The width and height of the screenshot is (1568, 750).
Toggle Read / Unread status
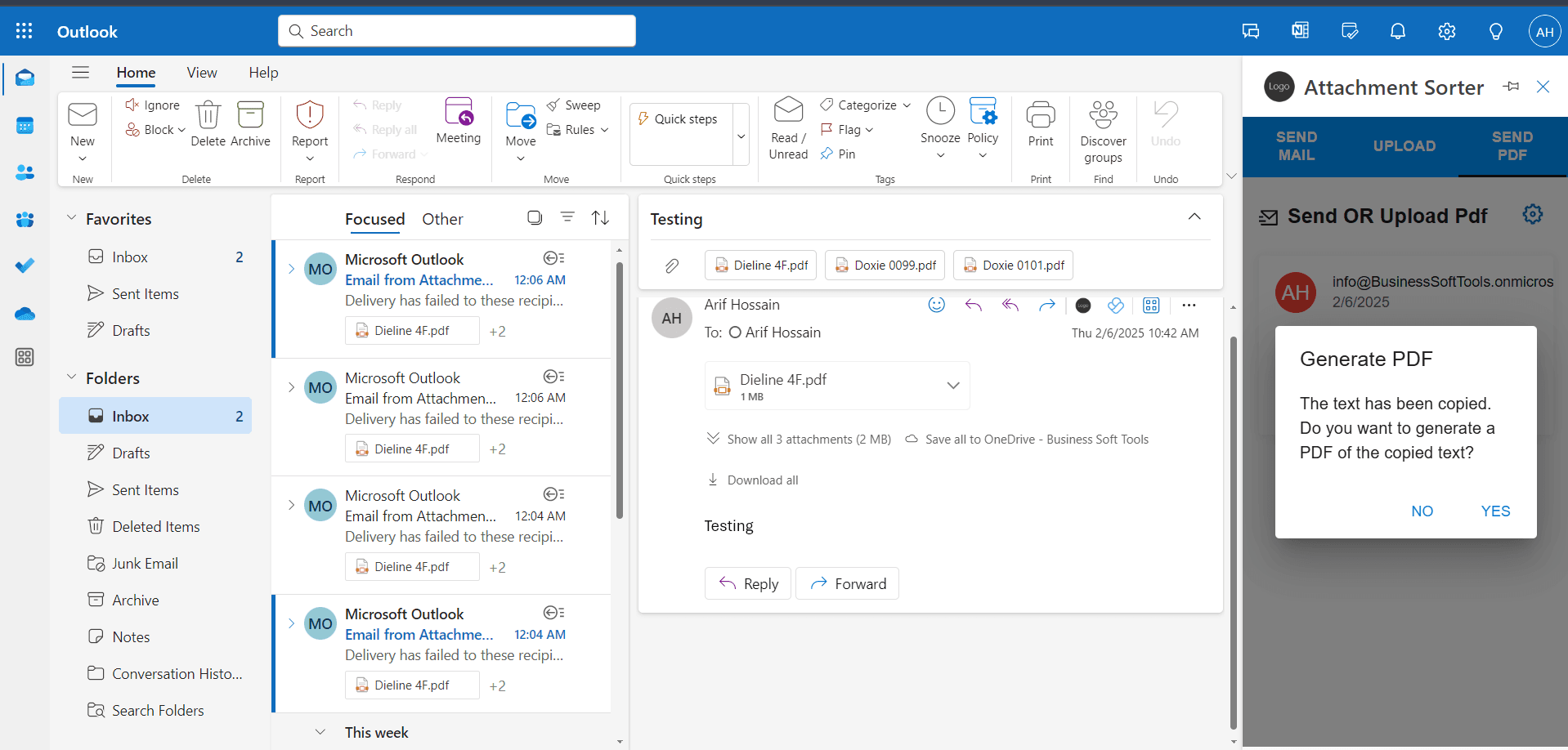click(788, 129)
